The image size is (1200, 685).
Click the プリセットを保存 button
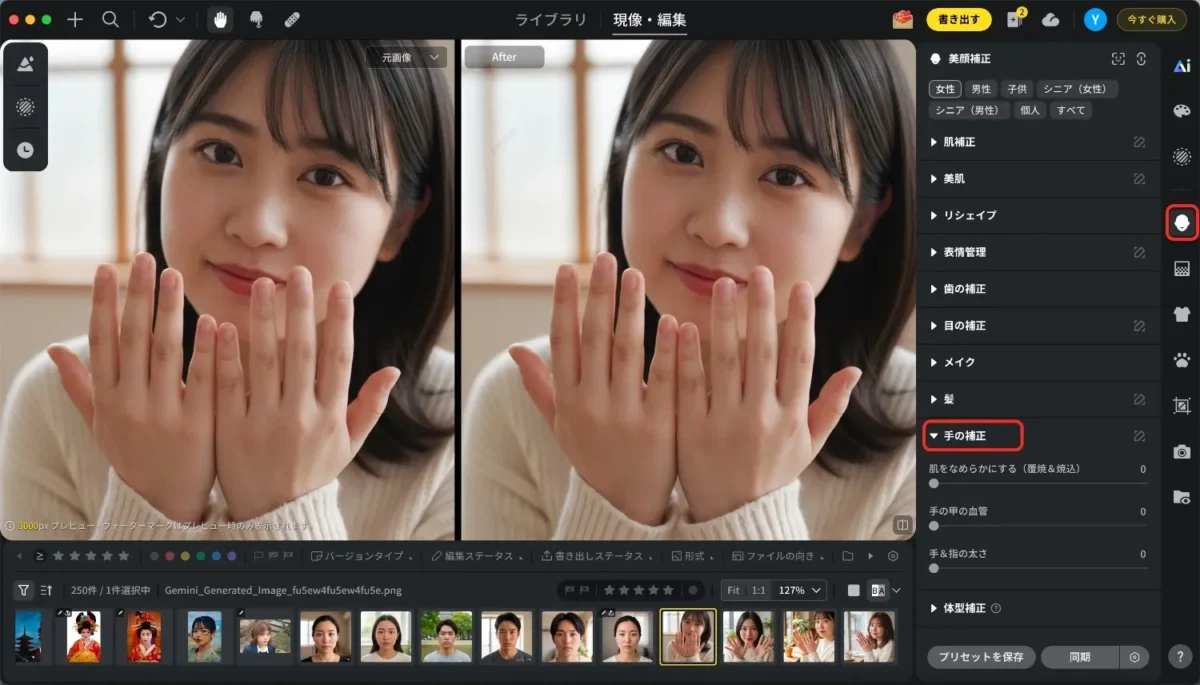[981, 657]
